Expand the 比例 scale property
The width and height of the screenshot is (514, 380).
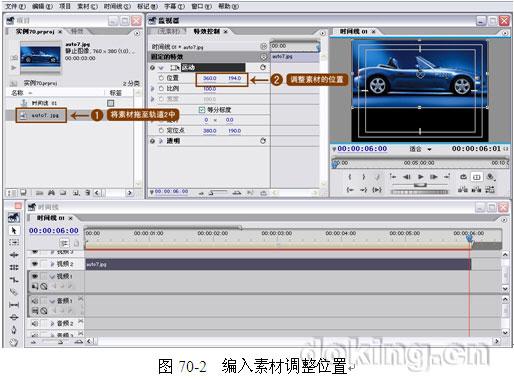[x=153, y=88]
